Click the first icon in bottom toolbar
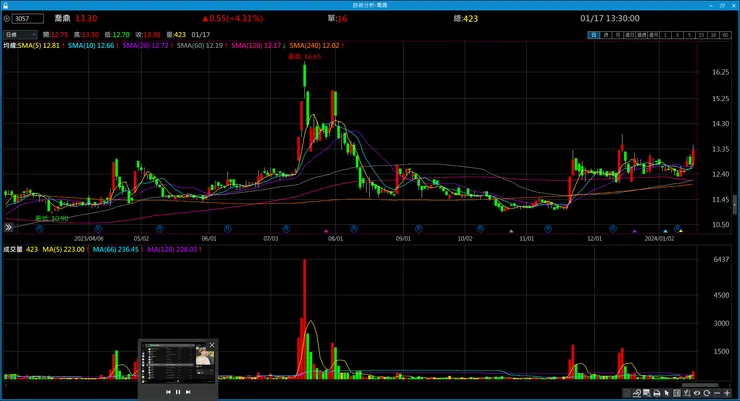The width and height of the screenshot is (740, 401). click(x=627, y=393)
